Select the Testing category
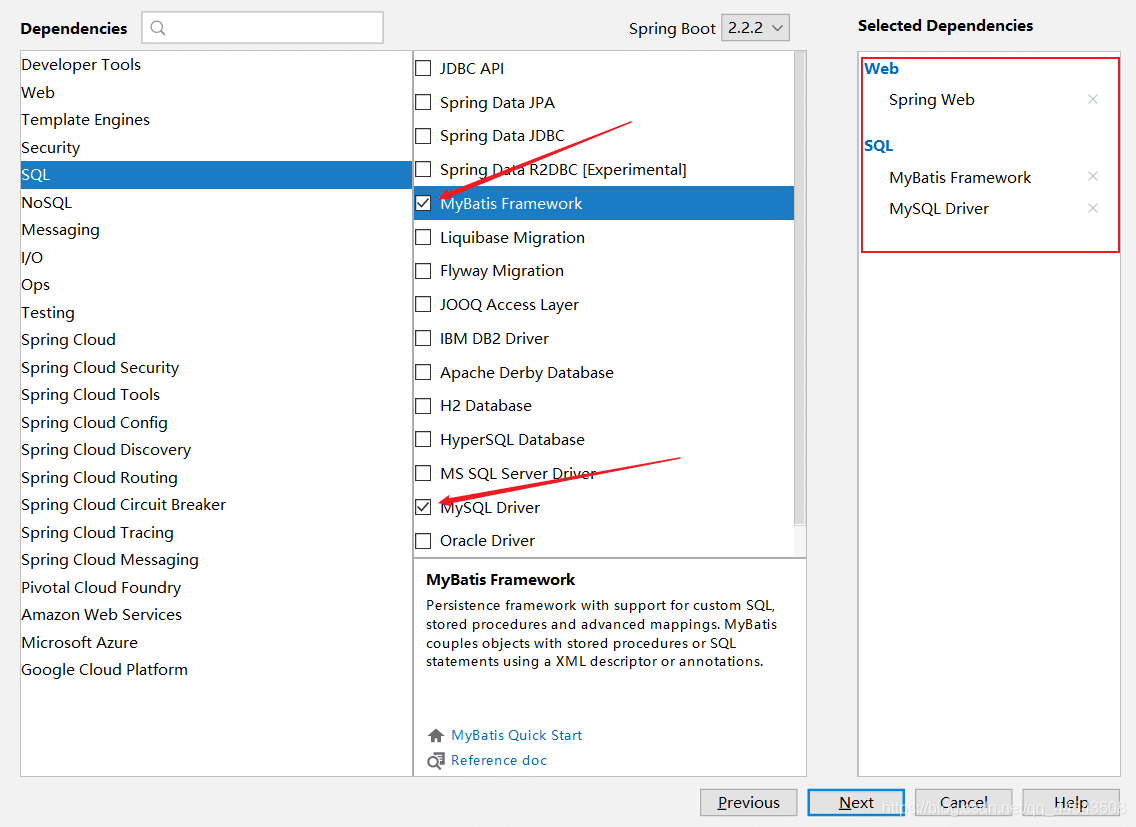 (216, 312)
